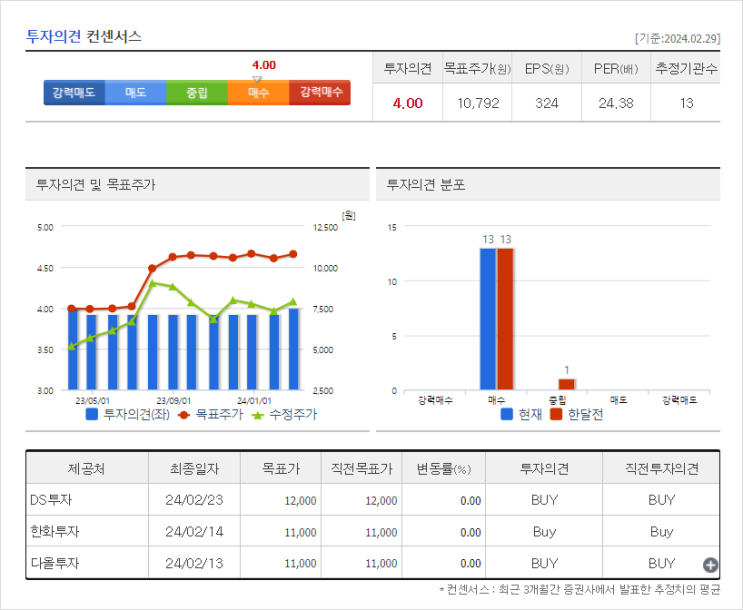Click the 매도 rating segment

click(136, 92)
